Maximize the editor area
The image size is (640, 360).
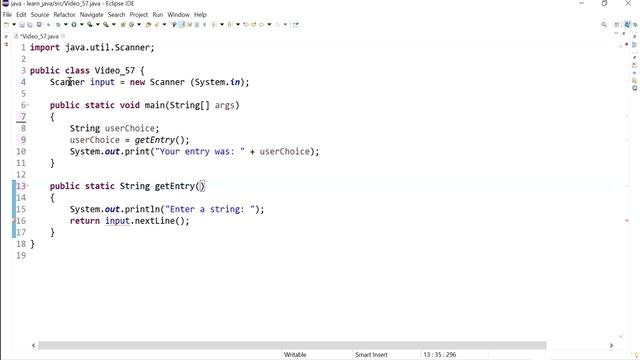tap(624, 33)
